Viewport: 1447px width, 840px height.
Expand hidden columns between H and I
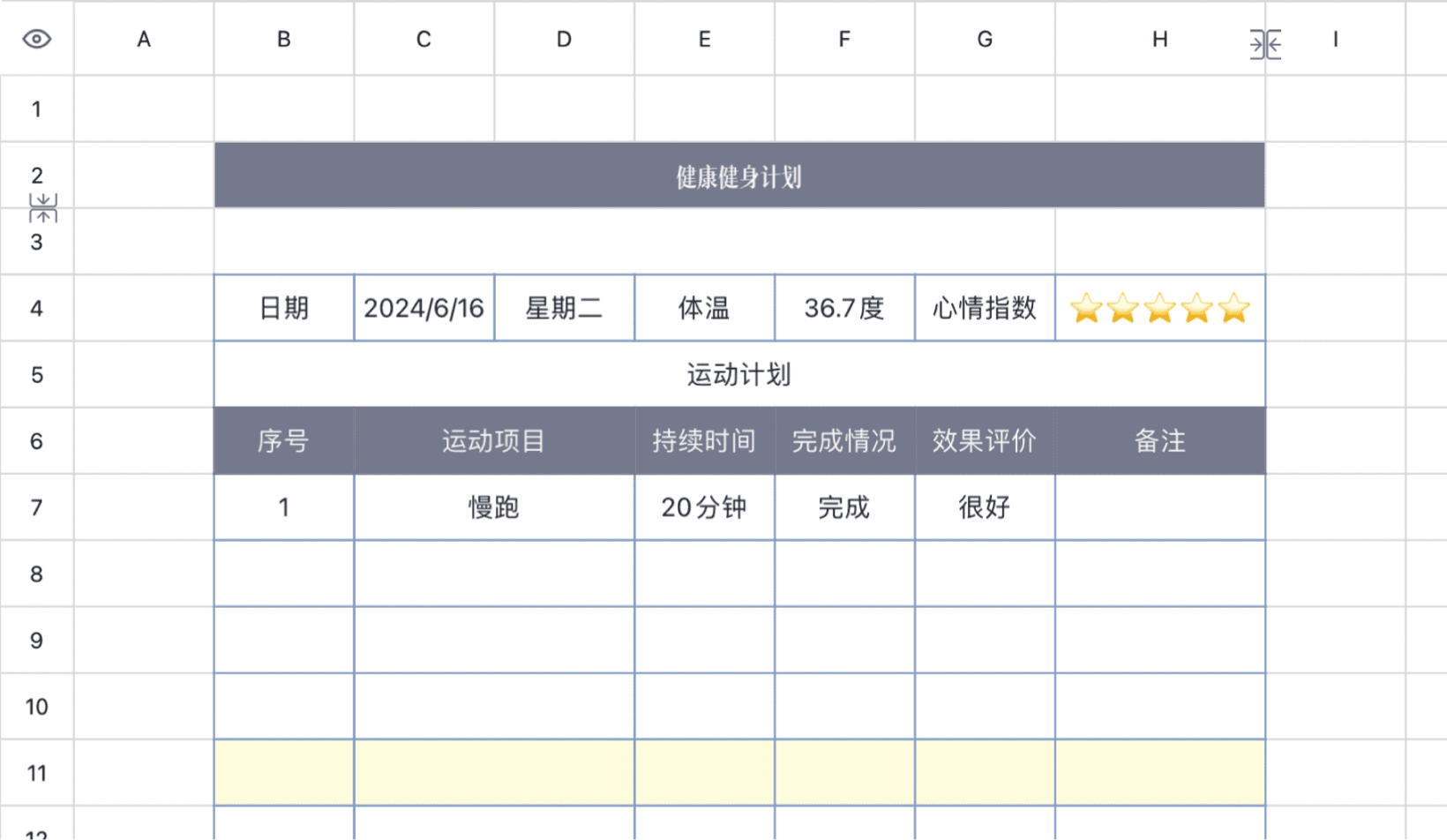click(x=1265, y=44)
